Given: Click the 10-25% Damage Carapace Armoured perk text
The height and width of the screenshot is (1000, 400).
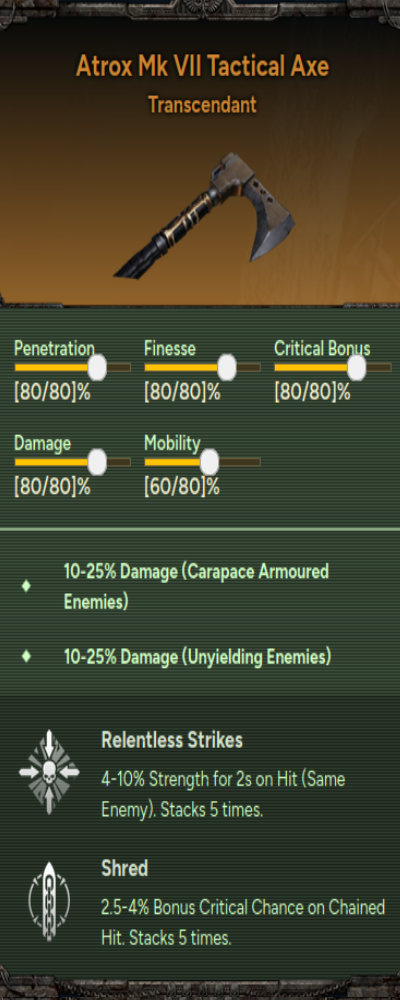Looking at the screenshot, I should (x=196, y=586).
